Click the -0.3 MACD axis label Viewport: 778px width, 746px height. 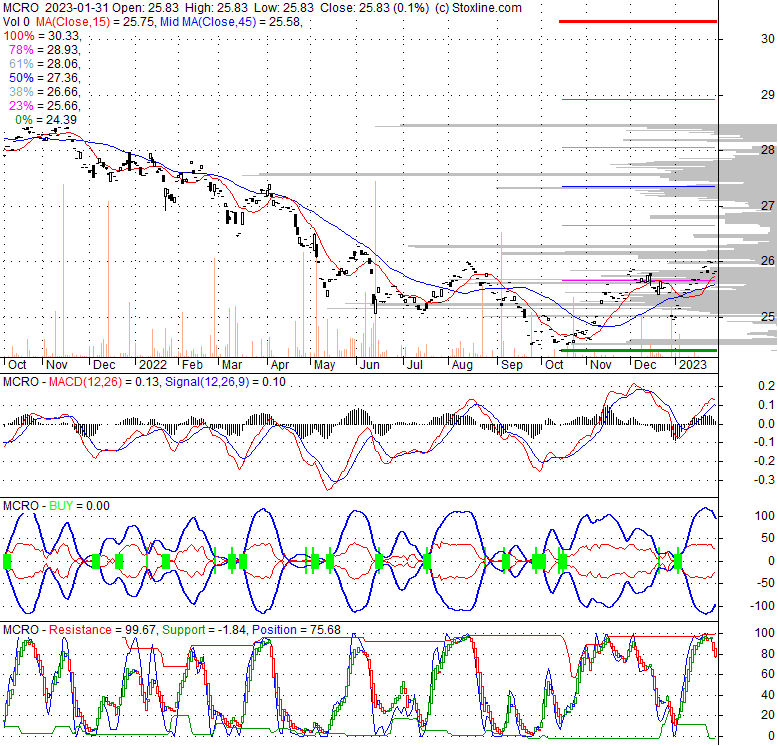tap(765, 480)
